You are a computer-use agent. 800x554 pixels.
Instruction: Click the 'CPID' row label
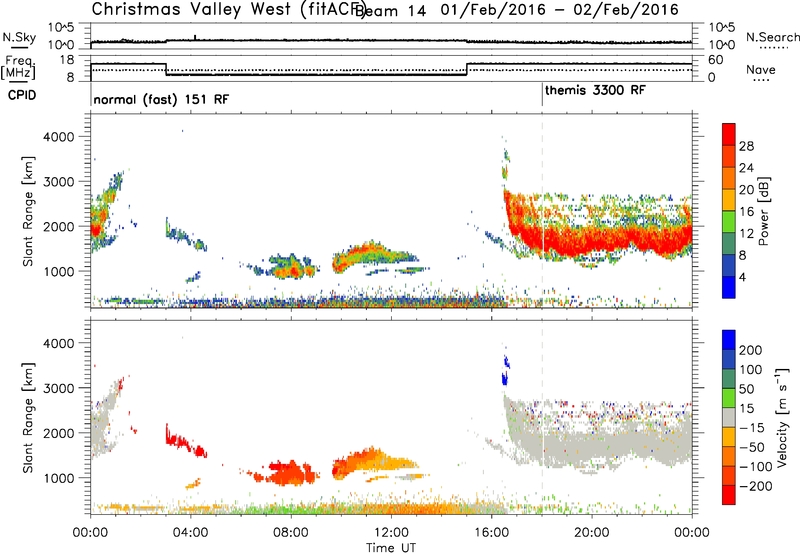coord(22,95)
